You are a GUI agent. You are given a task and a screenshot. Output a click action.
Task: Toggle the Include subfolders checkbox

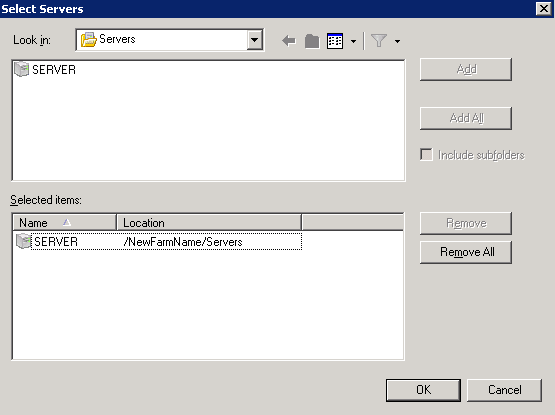click(426, 155)
